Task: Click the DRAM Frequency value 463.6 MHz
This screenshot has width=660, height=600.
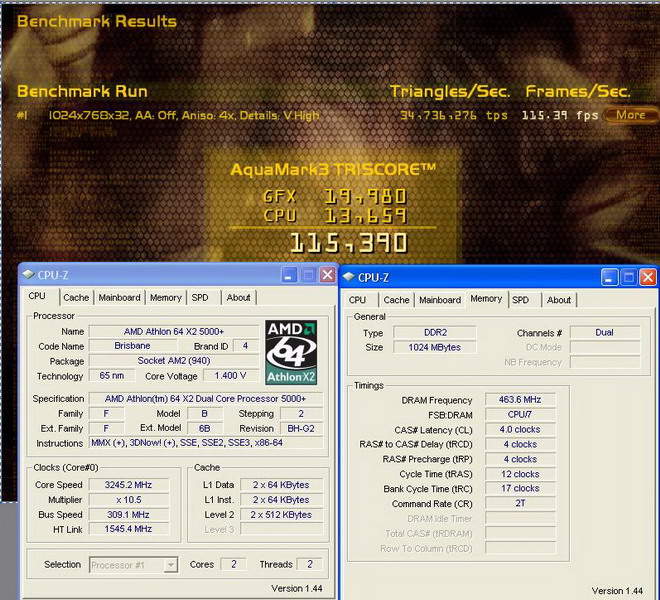Action: (x=520, y=399)
